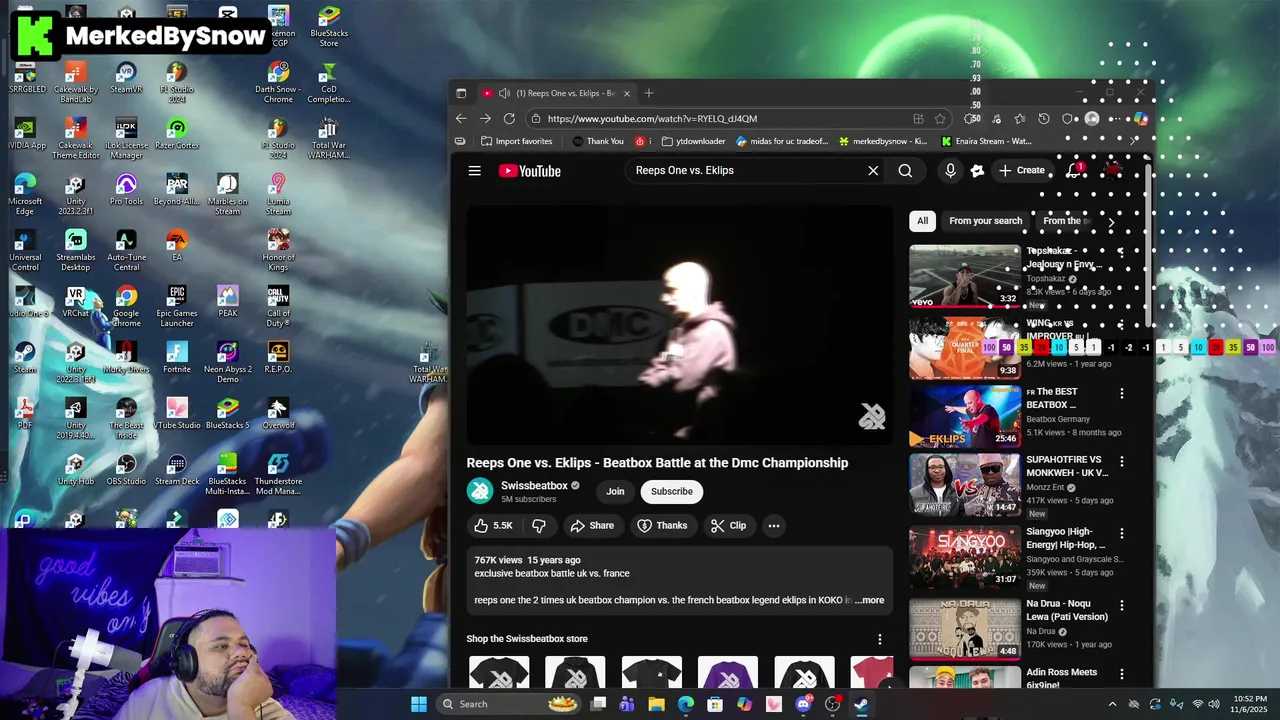Open Steam from the taskbar
Viewport: 1280px width, 720px height.
click(861, 704)
